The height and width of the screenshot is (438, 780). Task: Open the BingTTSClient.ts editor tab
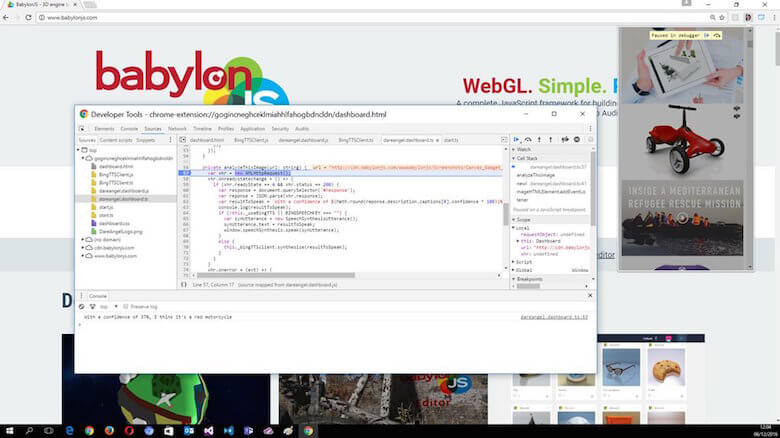tap(355, 141)
